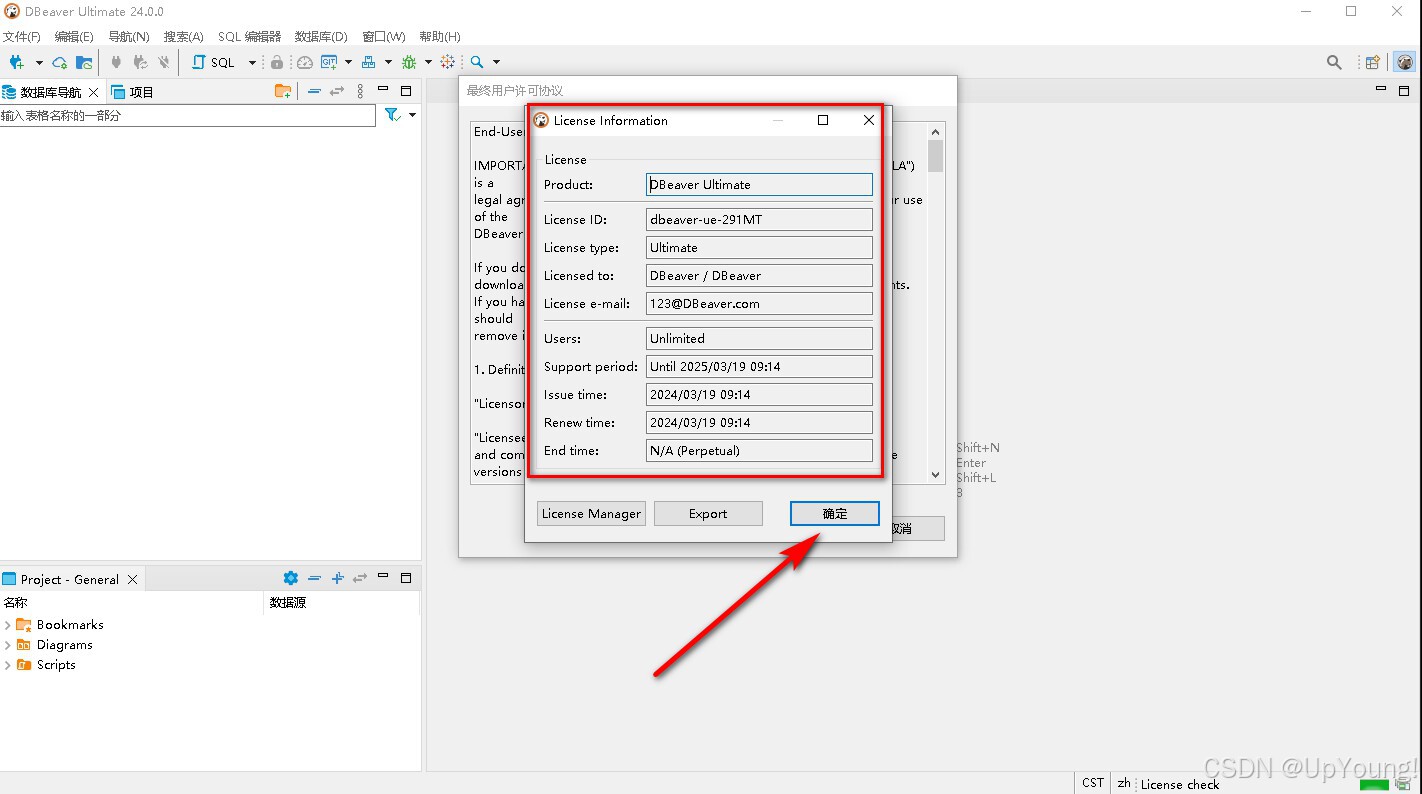Screen dimensions: 1422x794
Task: Select the Project - General tab
Action: coord(70,579)
